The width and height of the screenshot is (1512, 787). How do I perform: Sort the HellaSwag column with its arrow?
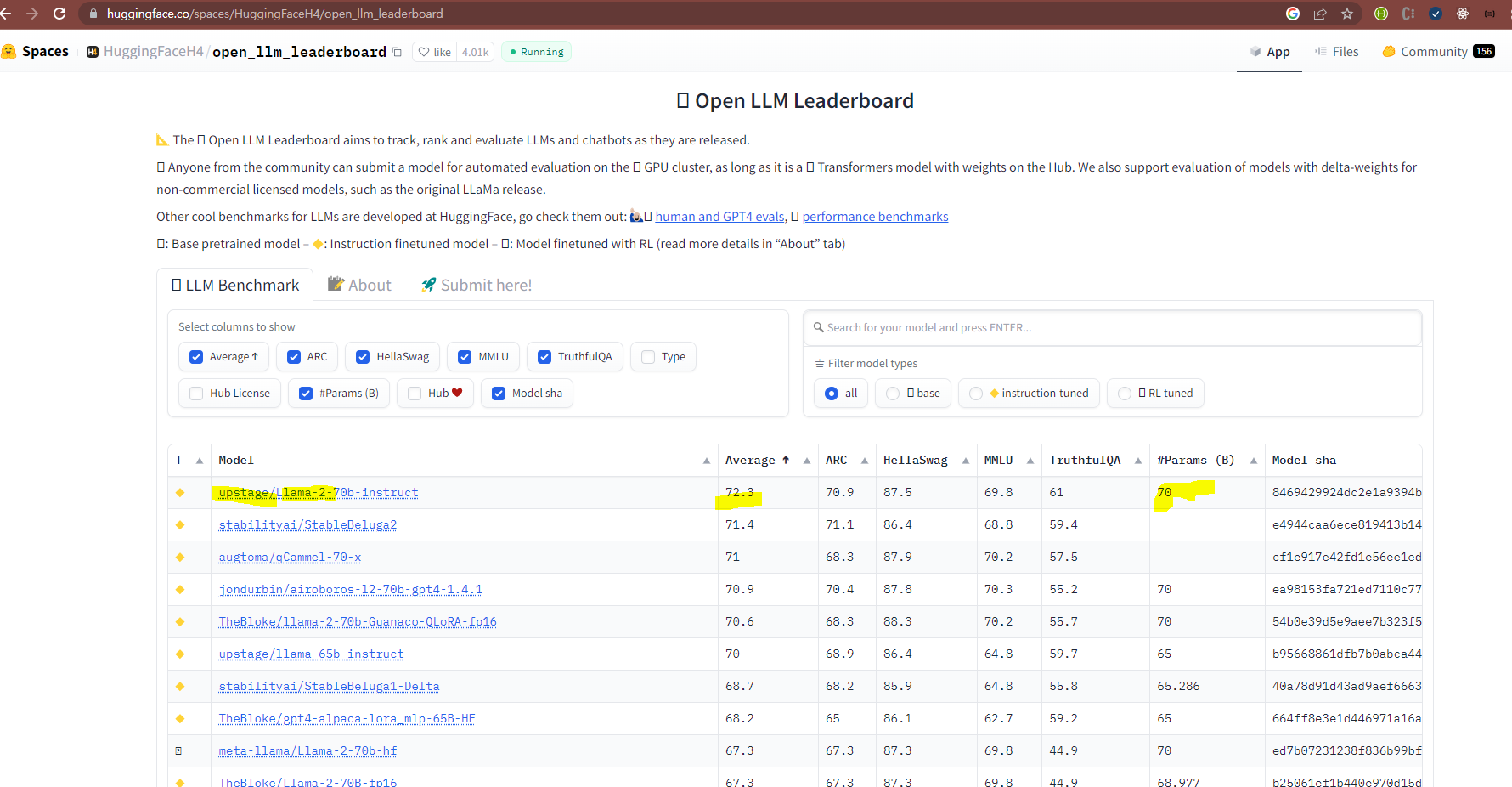[966, 461]
